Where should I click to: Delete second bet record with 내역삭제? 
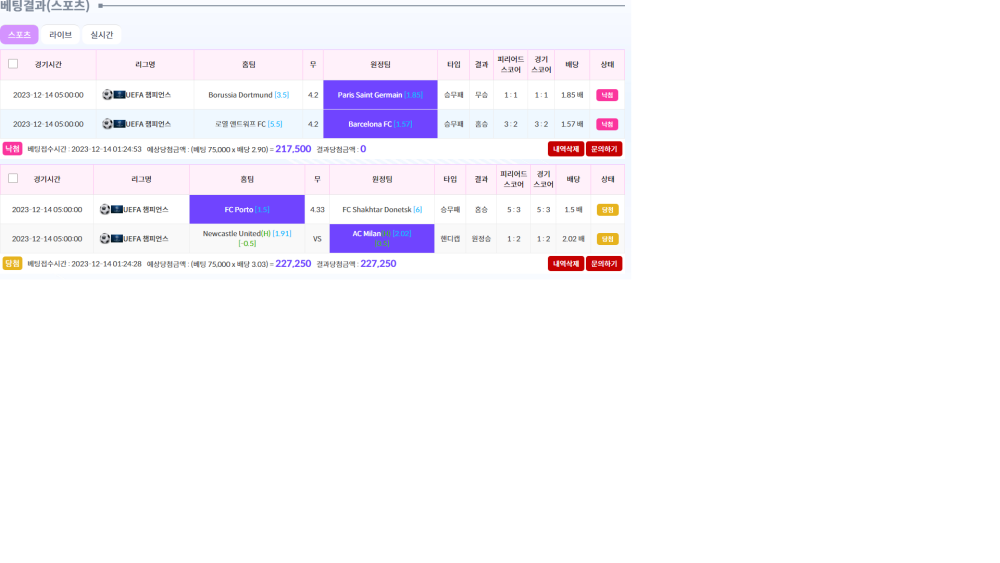pyautogui.click(x=565, y=264)
